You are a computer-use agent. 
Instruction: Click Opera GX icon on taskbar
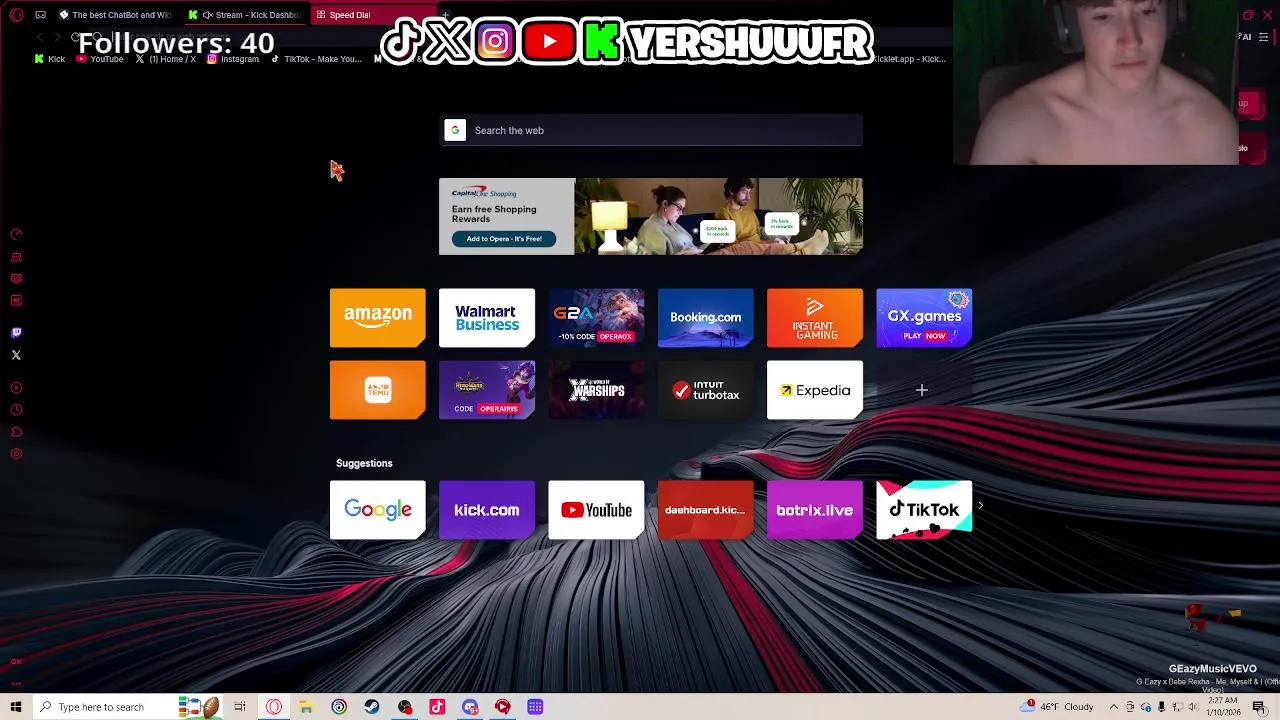point(274,707)
